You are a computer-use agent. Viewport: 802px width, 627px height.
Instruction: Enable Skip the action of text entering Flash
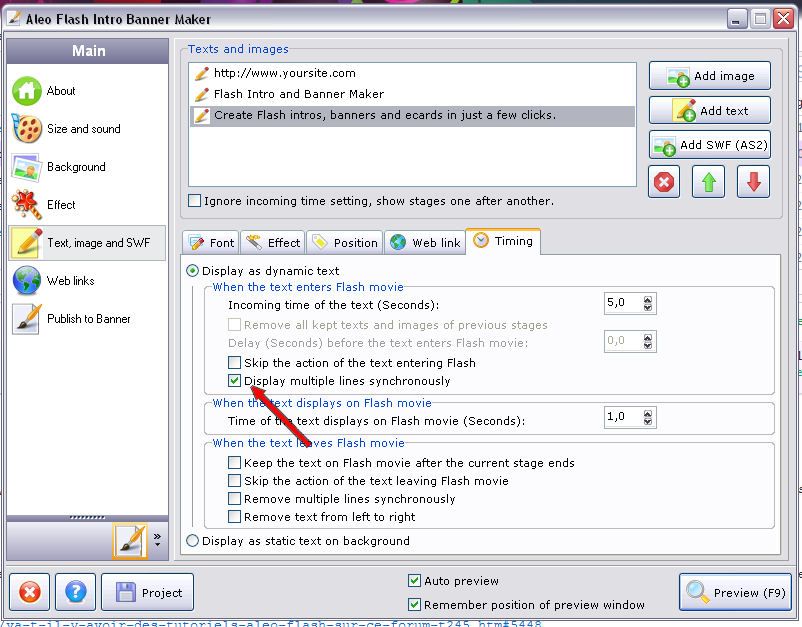(x=234, y=363)
